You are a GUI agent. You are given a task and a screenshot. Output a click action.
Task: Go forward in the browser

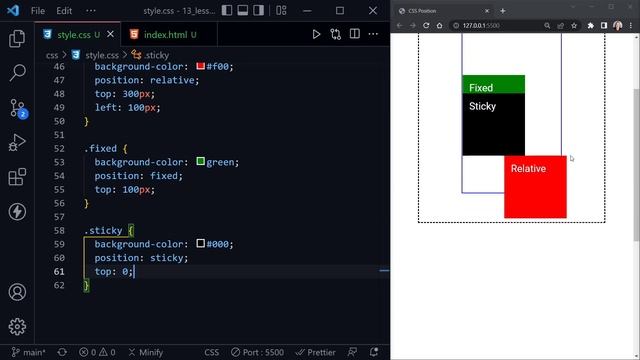413,25
